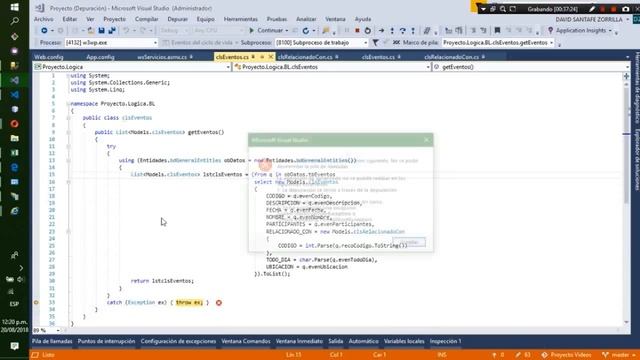
Task: Click the undo arrow icon
Action: (x=126, y=31)
